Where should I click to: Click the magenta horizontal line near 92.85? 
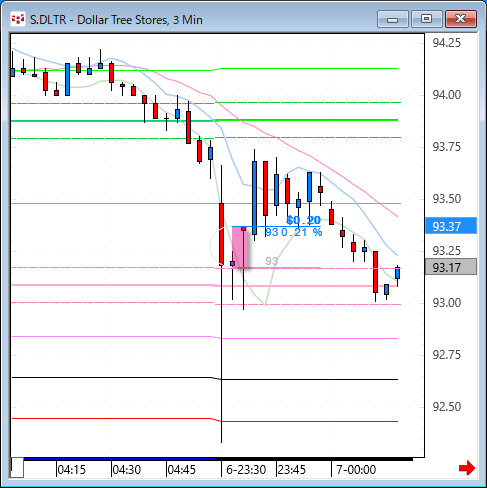click(x=205, y=337)
